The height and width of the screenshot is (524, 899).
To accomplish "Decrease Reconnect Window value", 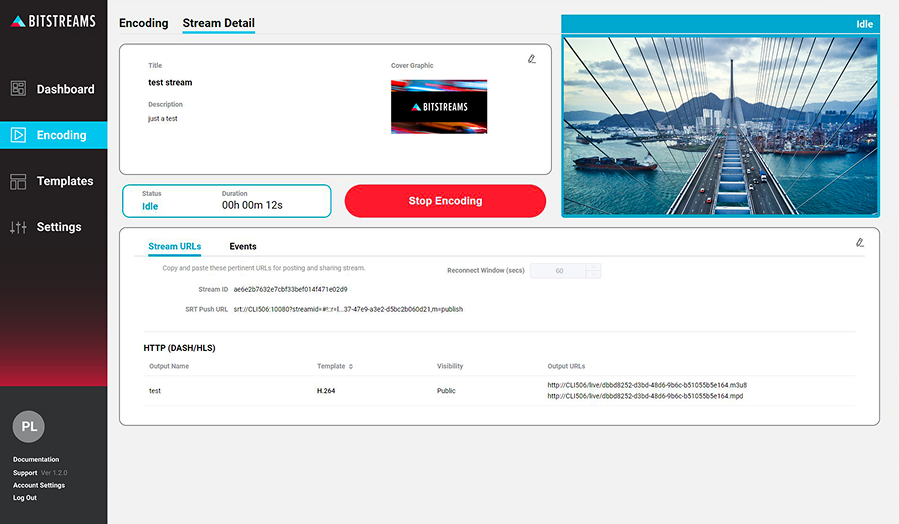I will pos(594,275).
